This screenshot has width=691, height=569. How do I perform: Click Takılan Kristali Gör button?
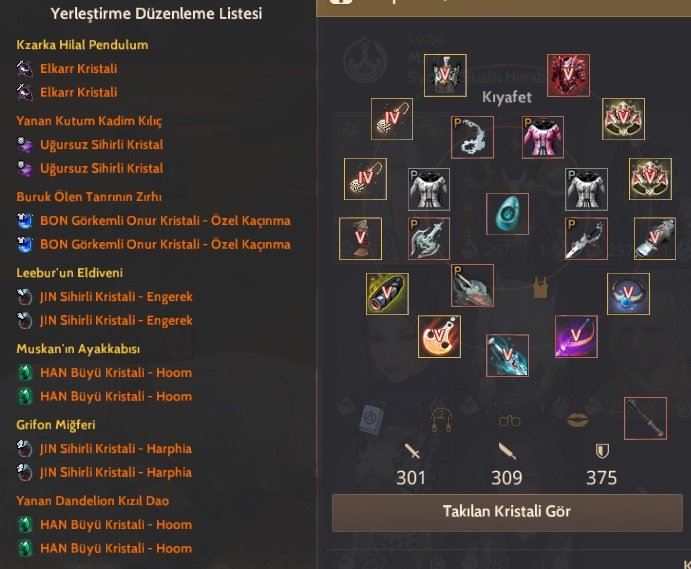click(x=507, y=513)
